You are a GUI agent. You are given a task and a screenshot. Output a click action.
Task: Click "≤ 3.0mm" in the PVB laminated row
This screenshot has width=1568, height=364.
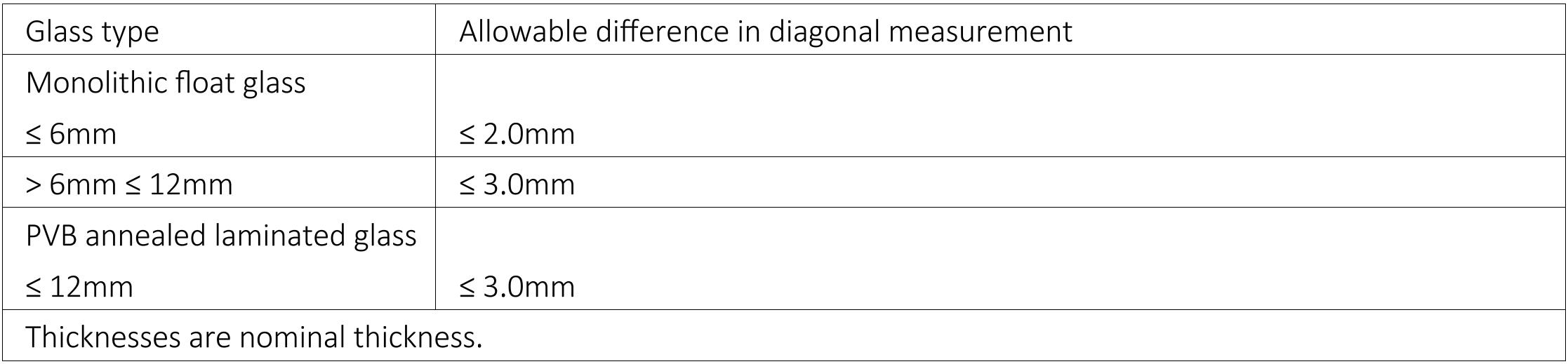(x=517, y=287)
